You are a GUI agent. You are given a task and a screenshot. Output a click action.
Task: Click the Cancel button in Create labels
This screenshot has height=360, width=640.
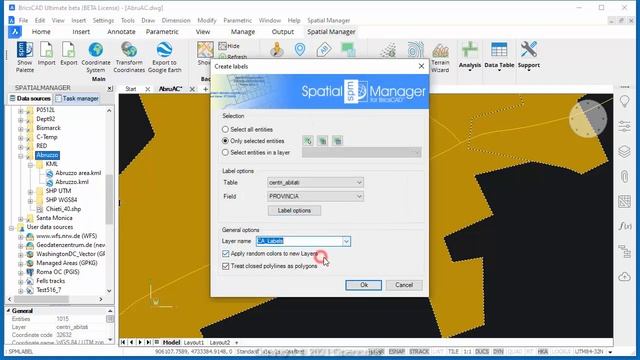[404, 285]
